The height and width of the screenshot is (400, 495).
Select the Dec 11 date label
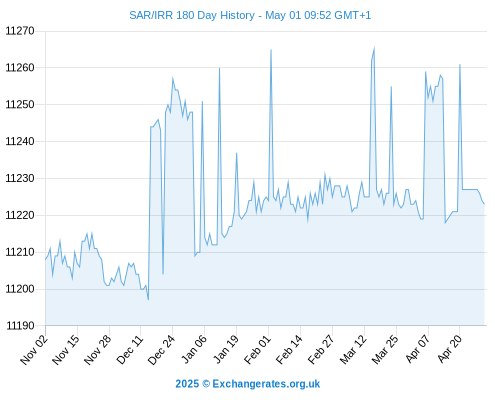(x=130, y=349)
